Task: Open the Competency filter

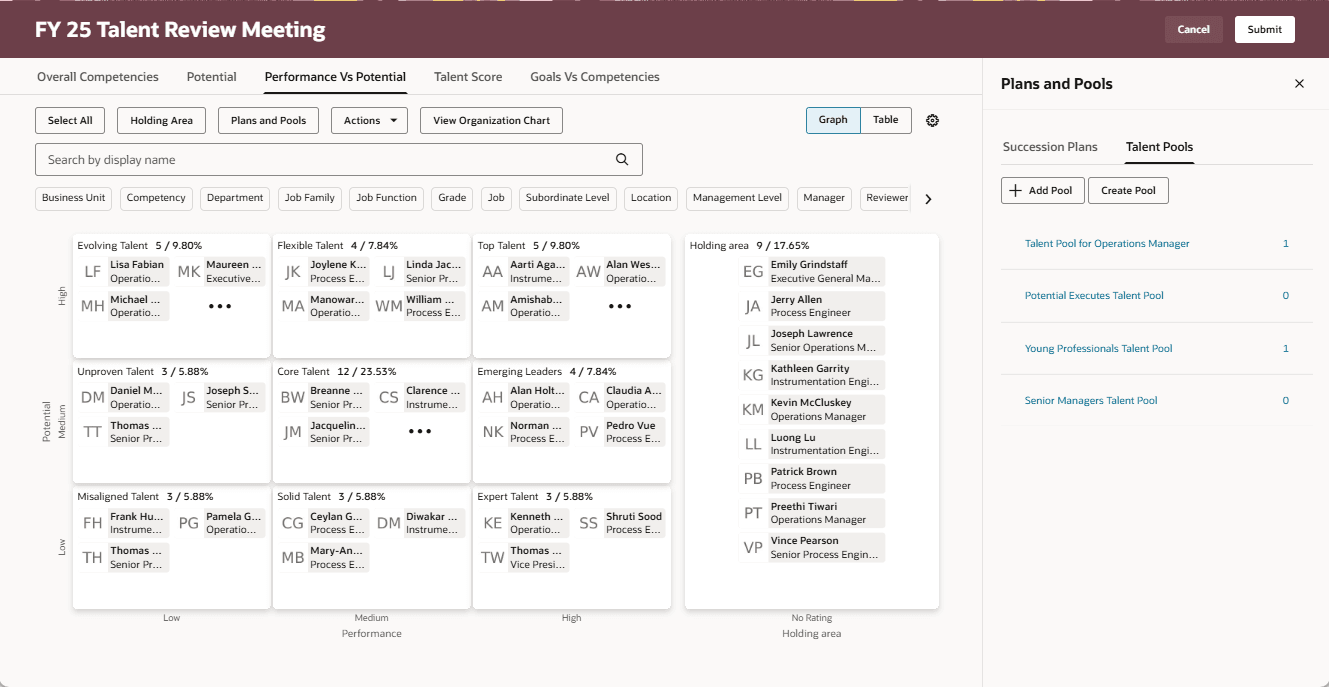Action: coord(156,198)
